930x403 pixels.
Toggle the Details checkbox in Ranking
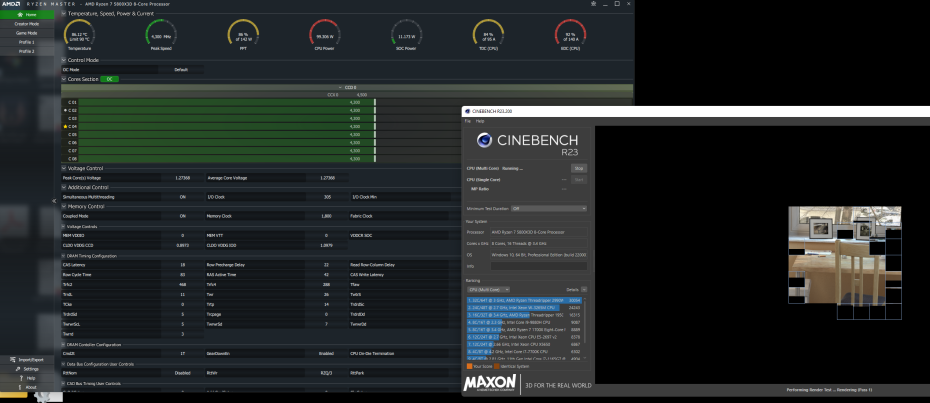tap(584, 289)
